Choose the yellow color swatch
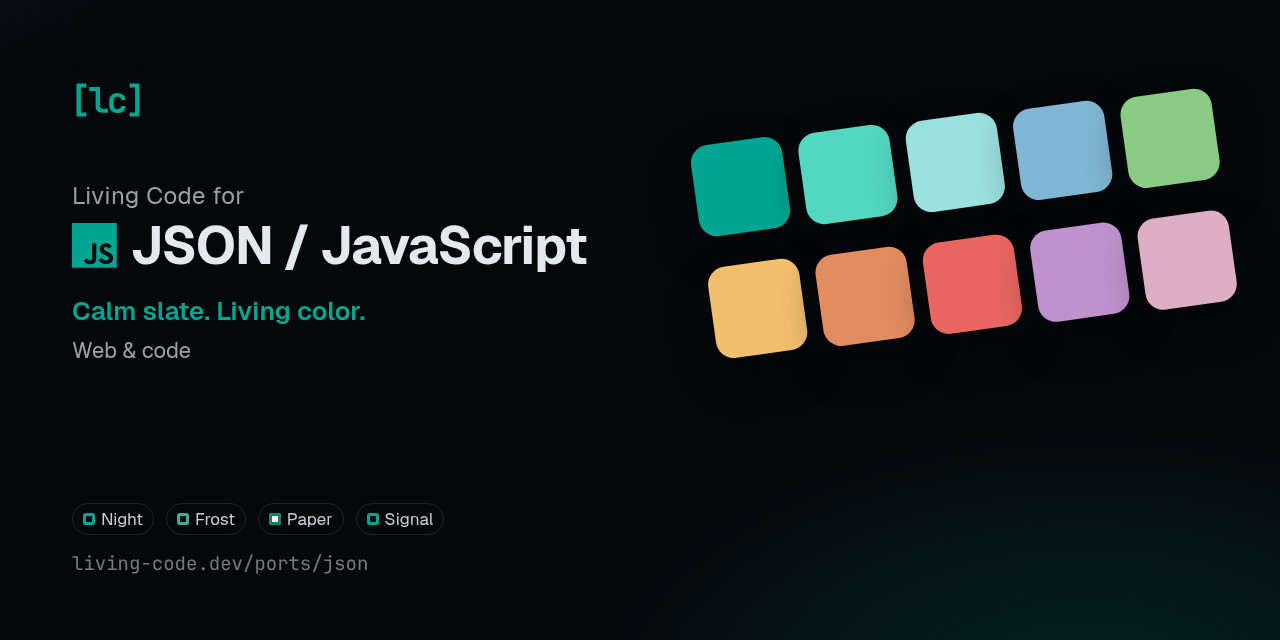 (x=757, y=308)
